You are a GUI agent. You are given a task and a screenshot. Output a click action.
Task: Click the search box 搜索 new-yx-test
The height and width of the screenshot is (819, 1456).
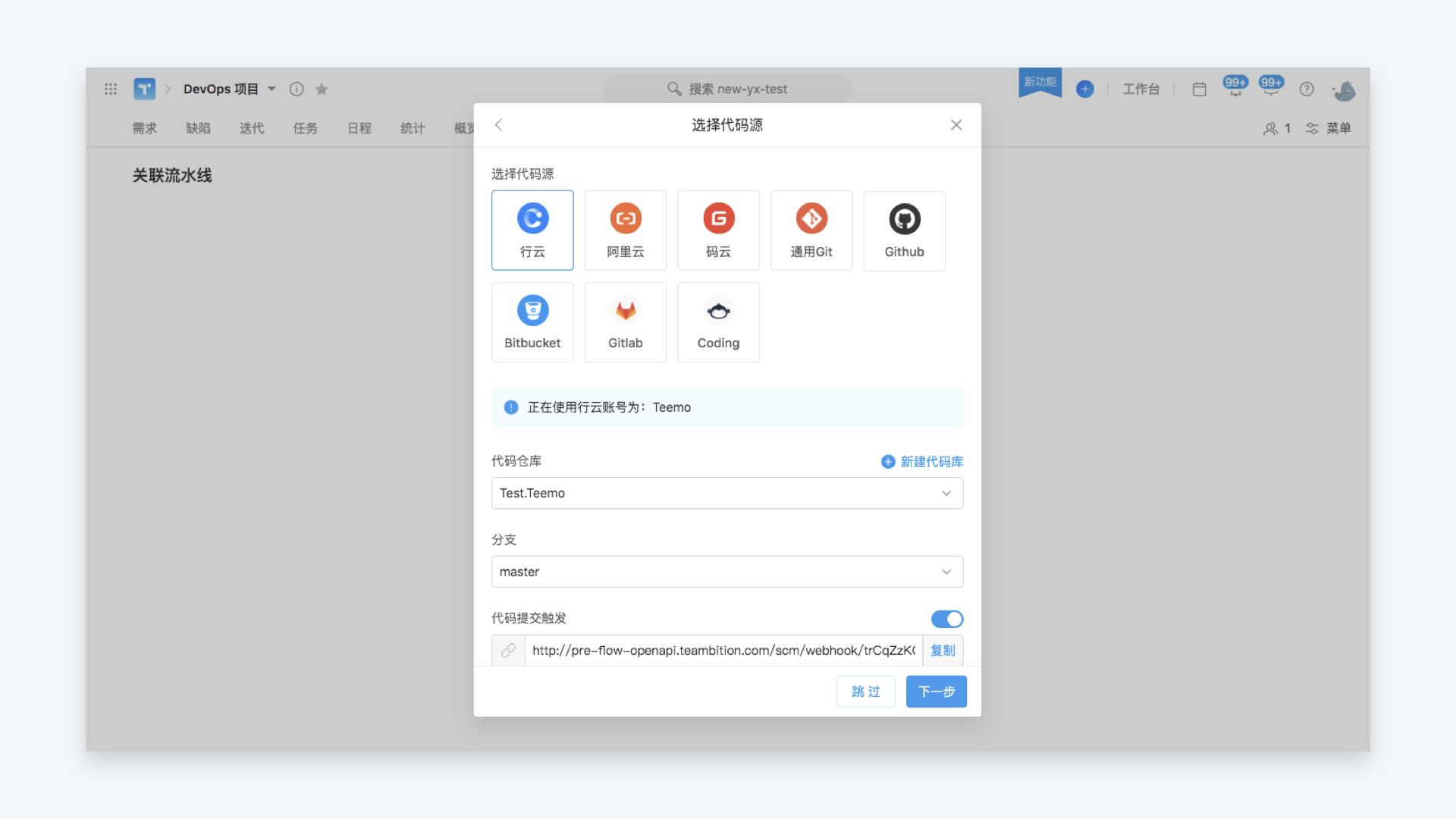point(727,89)
